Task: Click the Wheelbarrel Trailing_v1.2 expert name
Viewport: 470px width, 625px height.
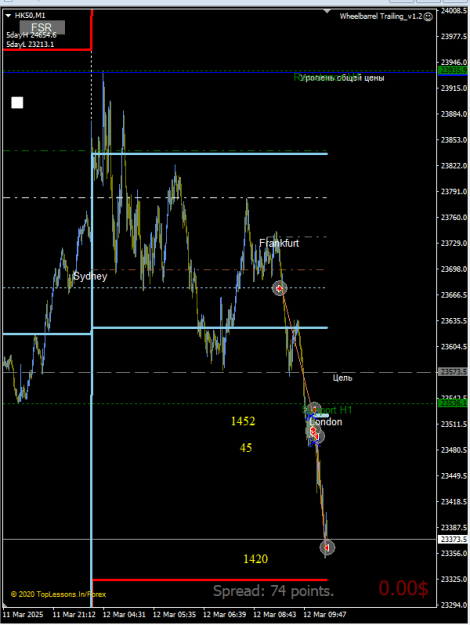Action: click(381, 16)
